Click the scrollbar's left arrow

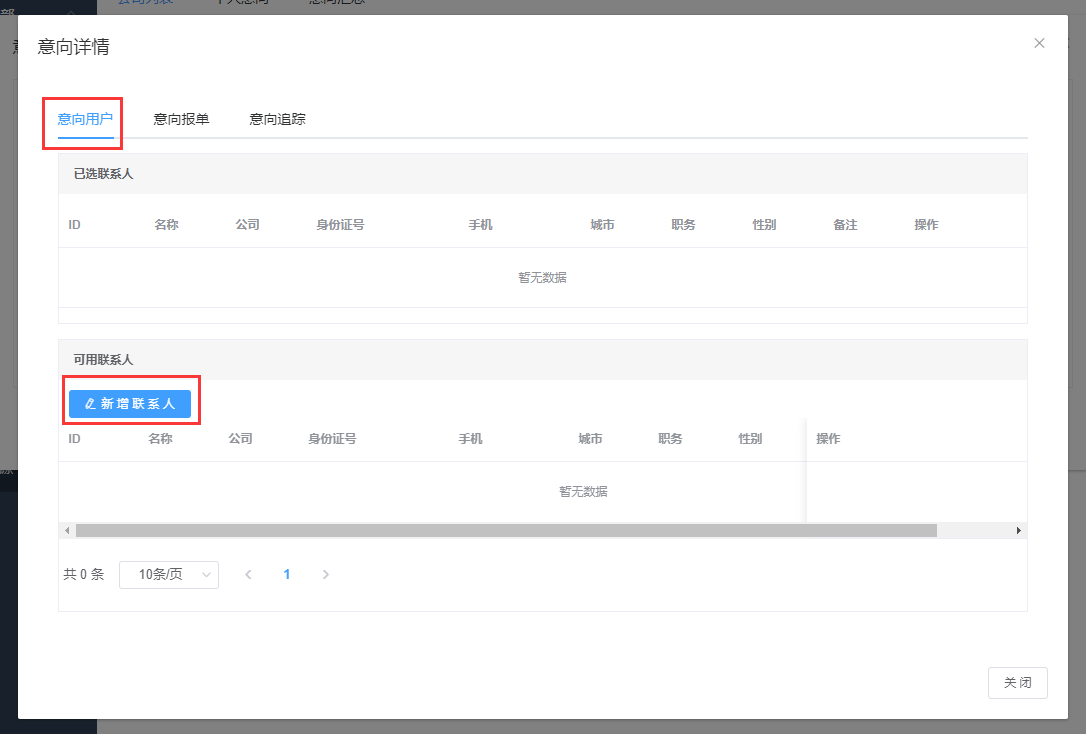pyautogui.click(x=67, y=530)
